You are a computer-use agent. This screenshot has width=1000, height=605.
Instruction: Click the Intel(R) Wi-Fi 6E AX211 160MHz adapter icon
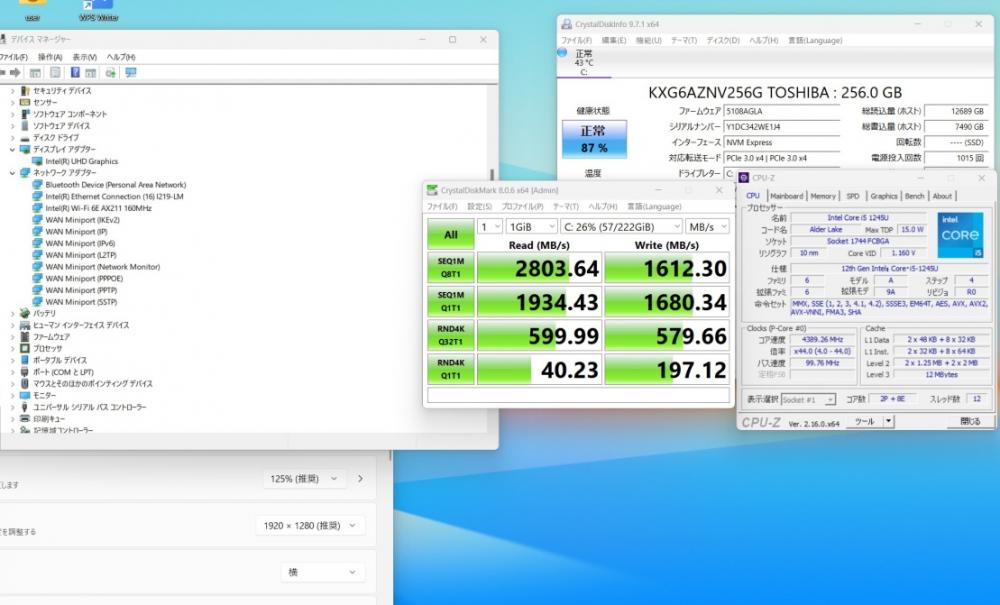37,208
